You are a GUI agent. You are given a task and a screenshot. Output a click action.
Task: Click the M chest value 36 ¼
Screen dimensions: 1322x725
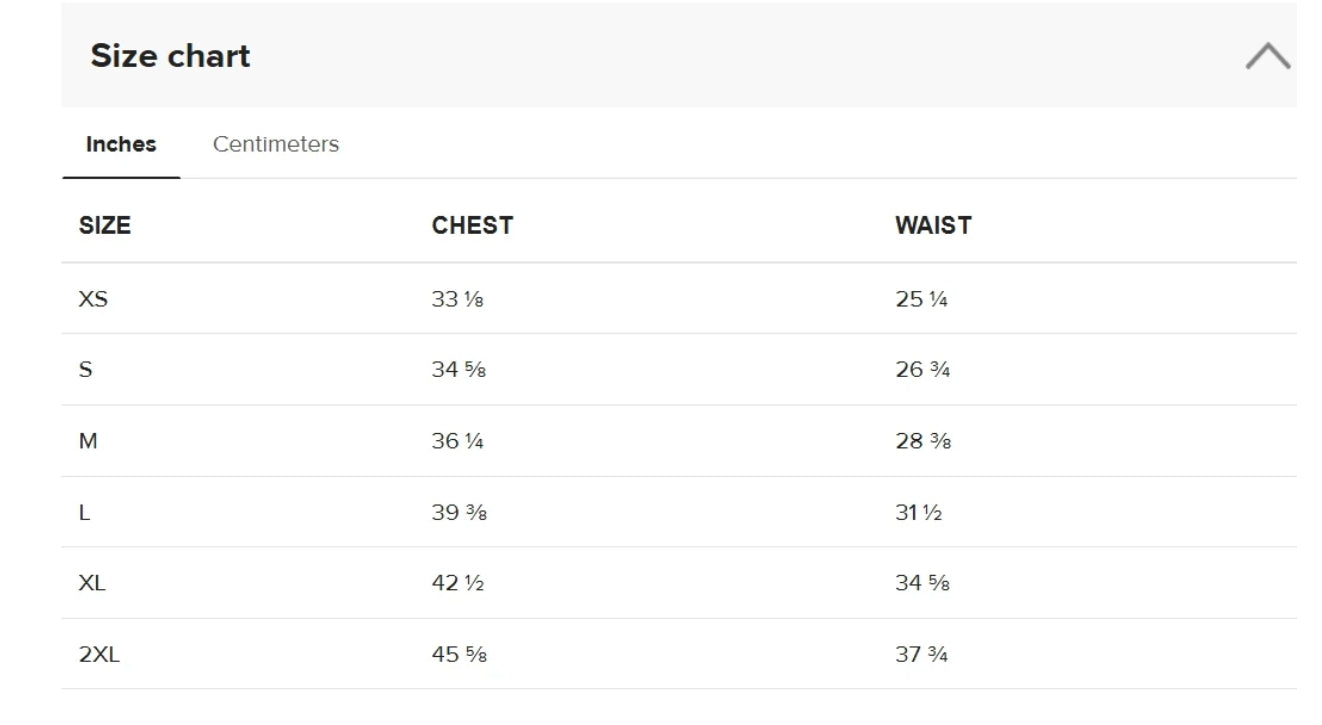[458, 441]
